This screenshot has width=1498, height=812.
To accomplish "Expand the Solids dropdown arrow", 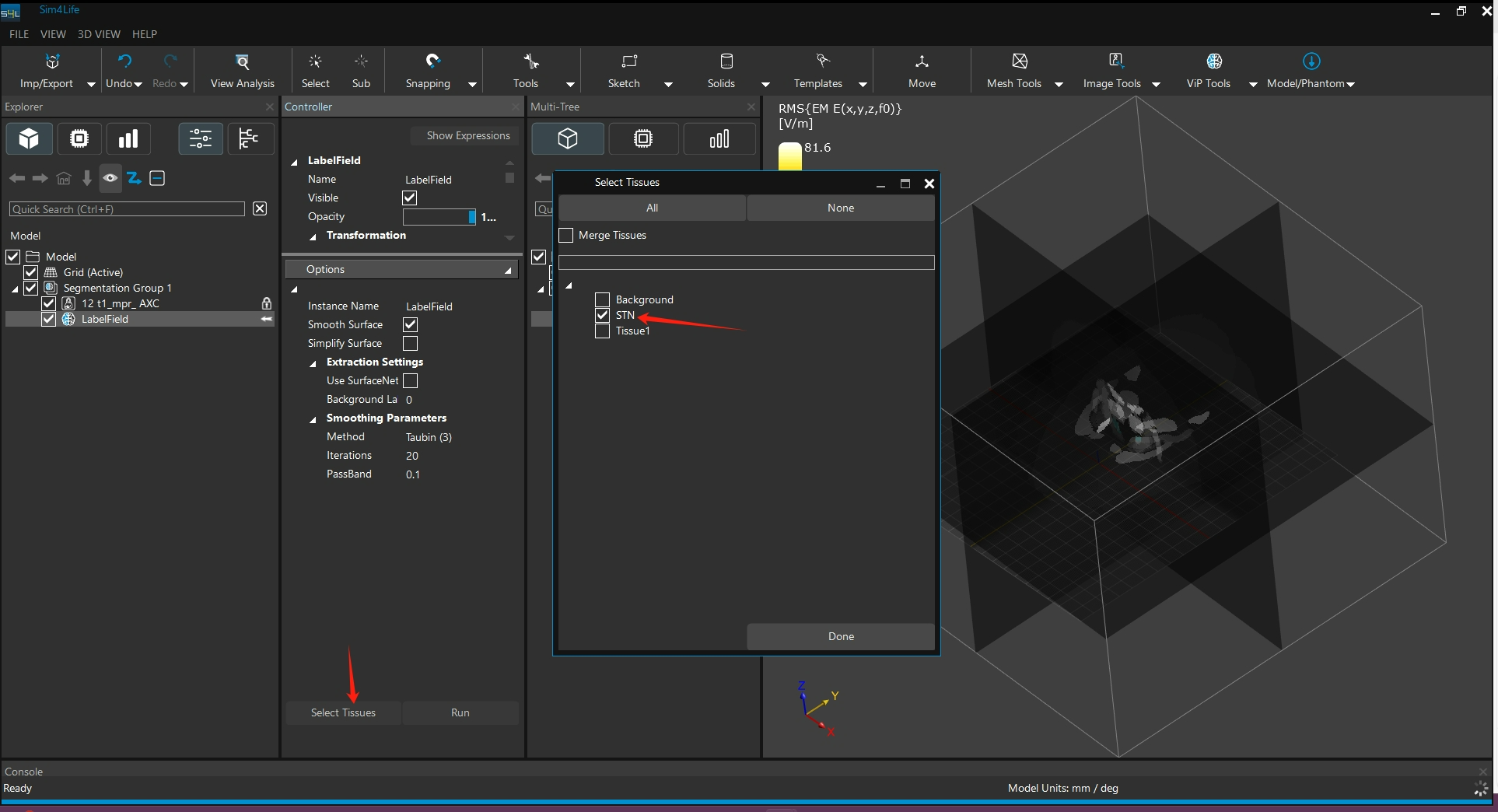I will click(765, 84).
